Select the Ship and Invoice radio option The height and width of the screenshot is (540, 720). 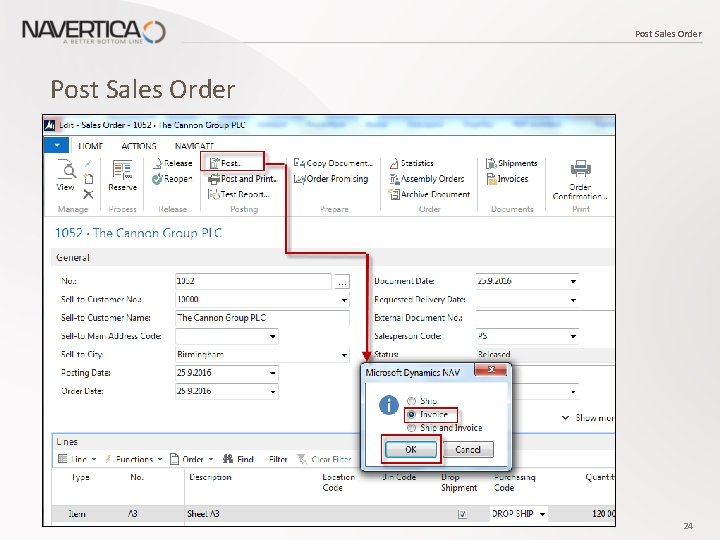click(x=411, y=428)
